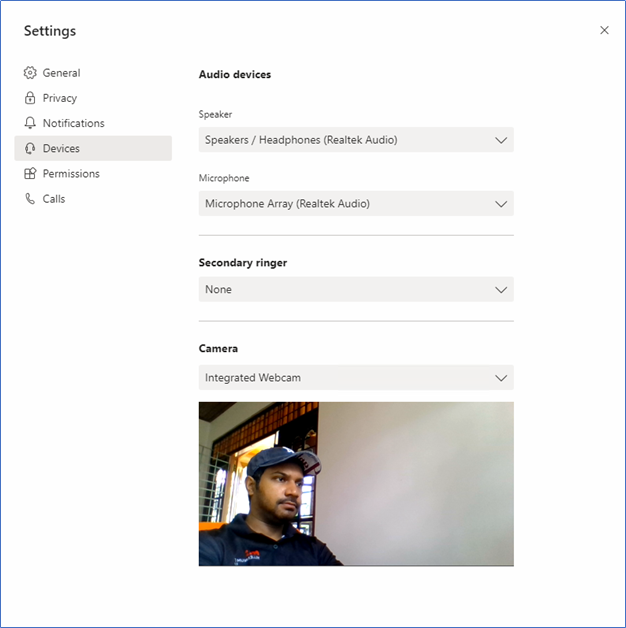Click the Notifications bell icon
626x628 pixels.
30,123
